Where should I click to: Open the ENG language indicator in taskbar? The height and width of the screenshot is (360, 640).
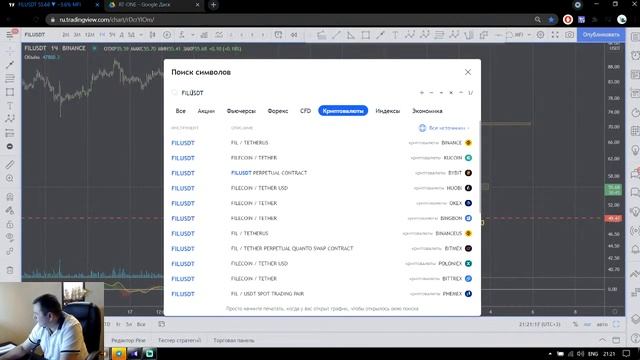(593, 354)
